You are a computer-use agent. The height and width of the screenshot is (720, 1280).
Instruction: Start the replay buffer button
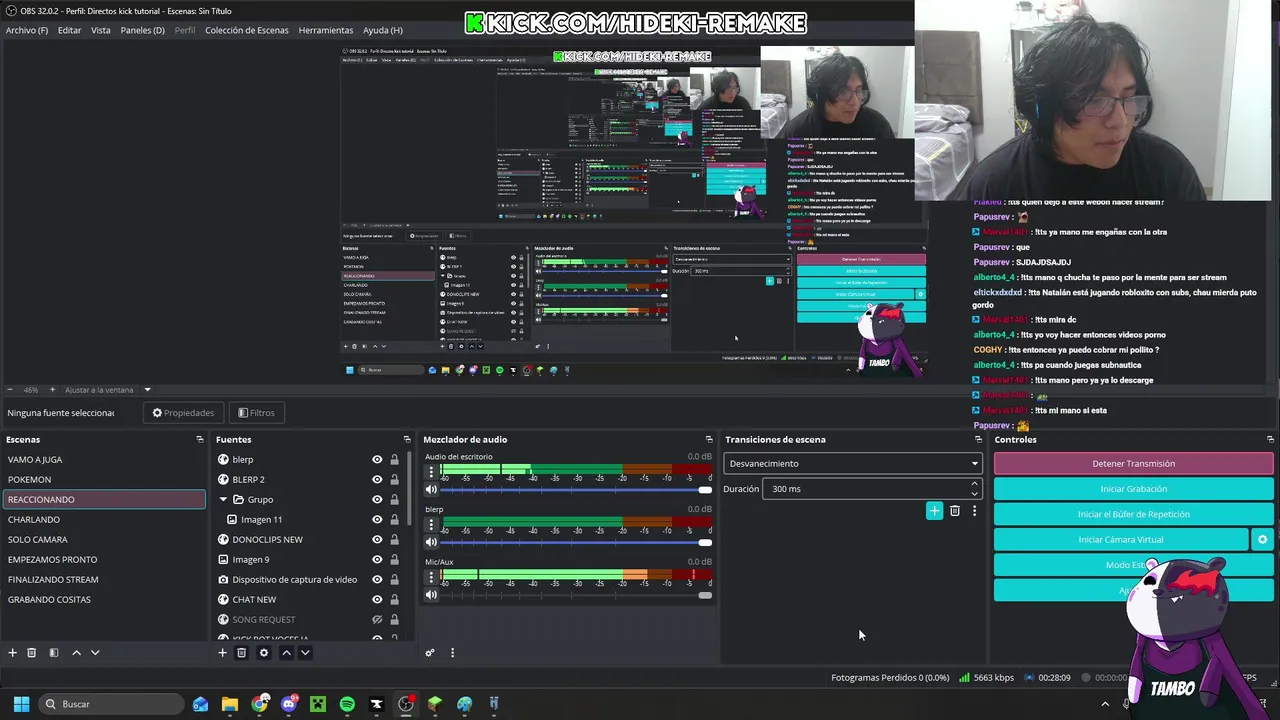click(x=1133, y=514)
